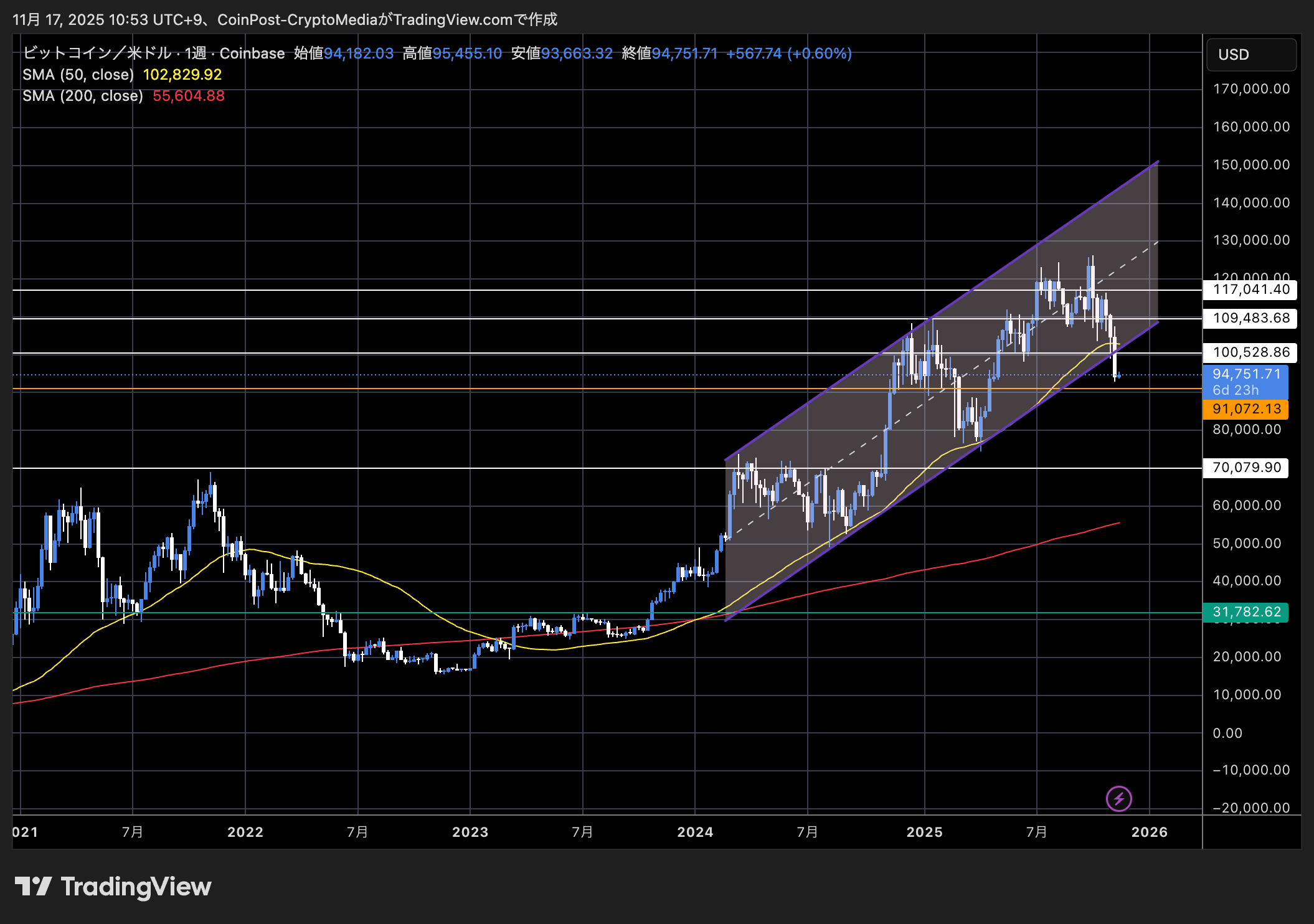Click the TradingView logo mark

[33, 887]
